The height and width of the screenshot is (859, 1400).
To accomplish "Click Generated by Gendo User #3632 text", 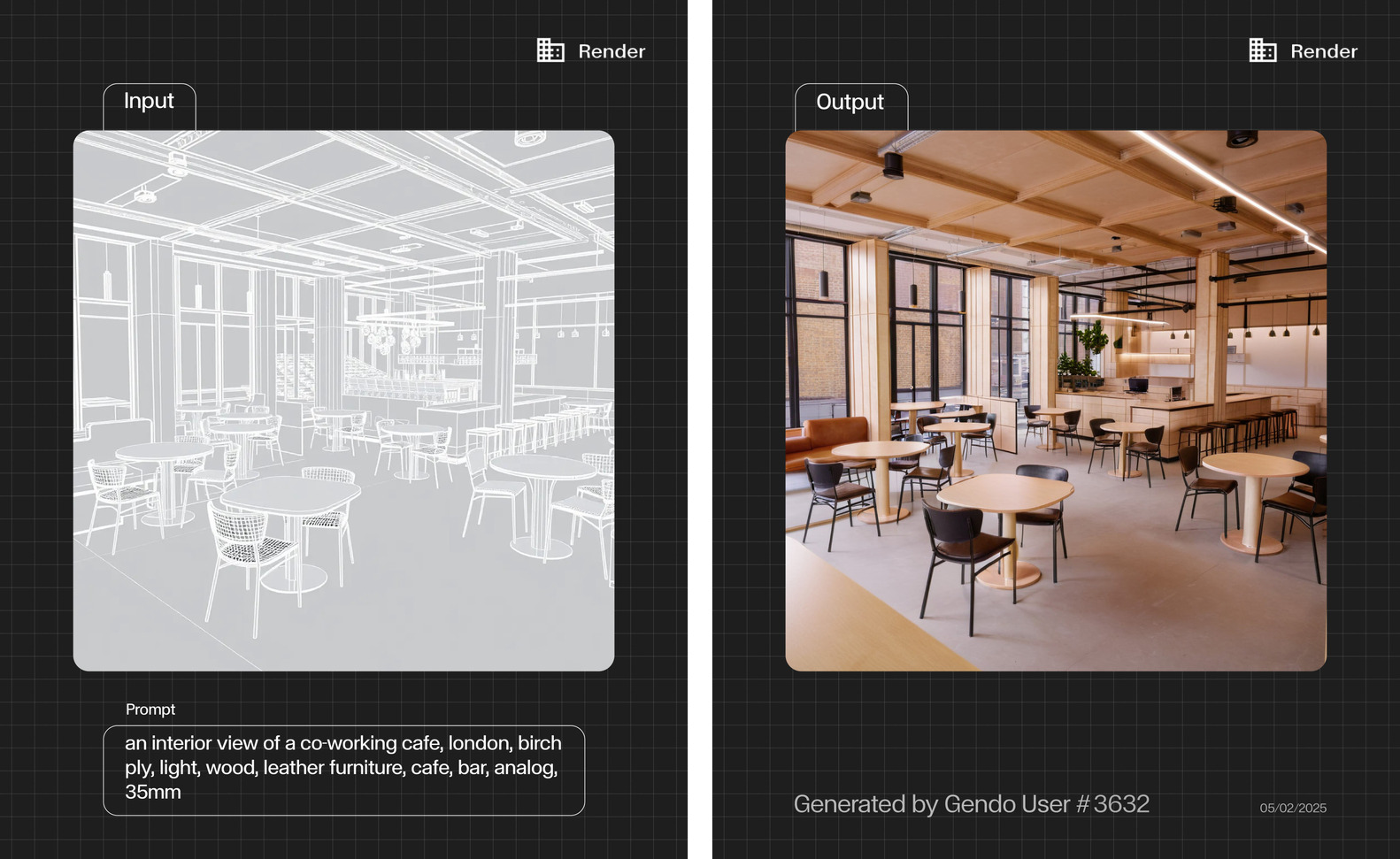I will (972, 804).
